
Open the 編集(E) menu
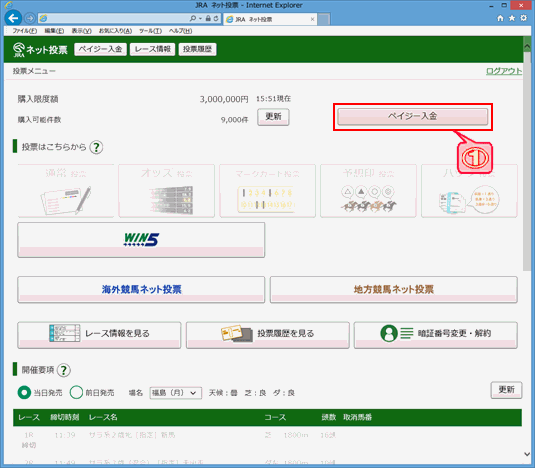click(54, 31)
